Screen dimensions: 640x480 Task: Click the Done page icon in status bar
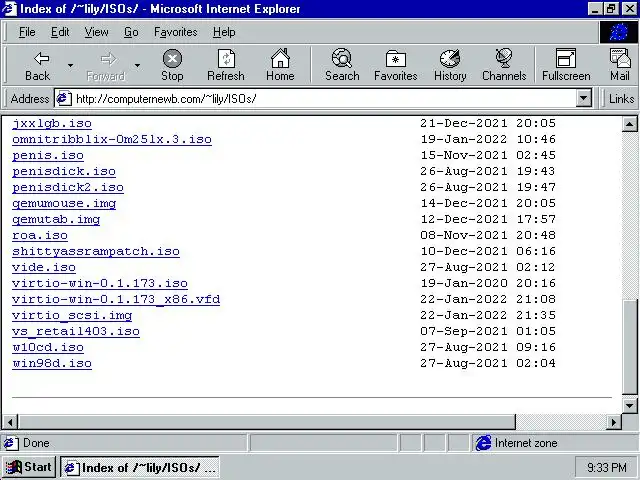click(11, 443)
